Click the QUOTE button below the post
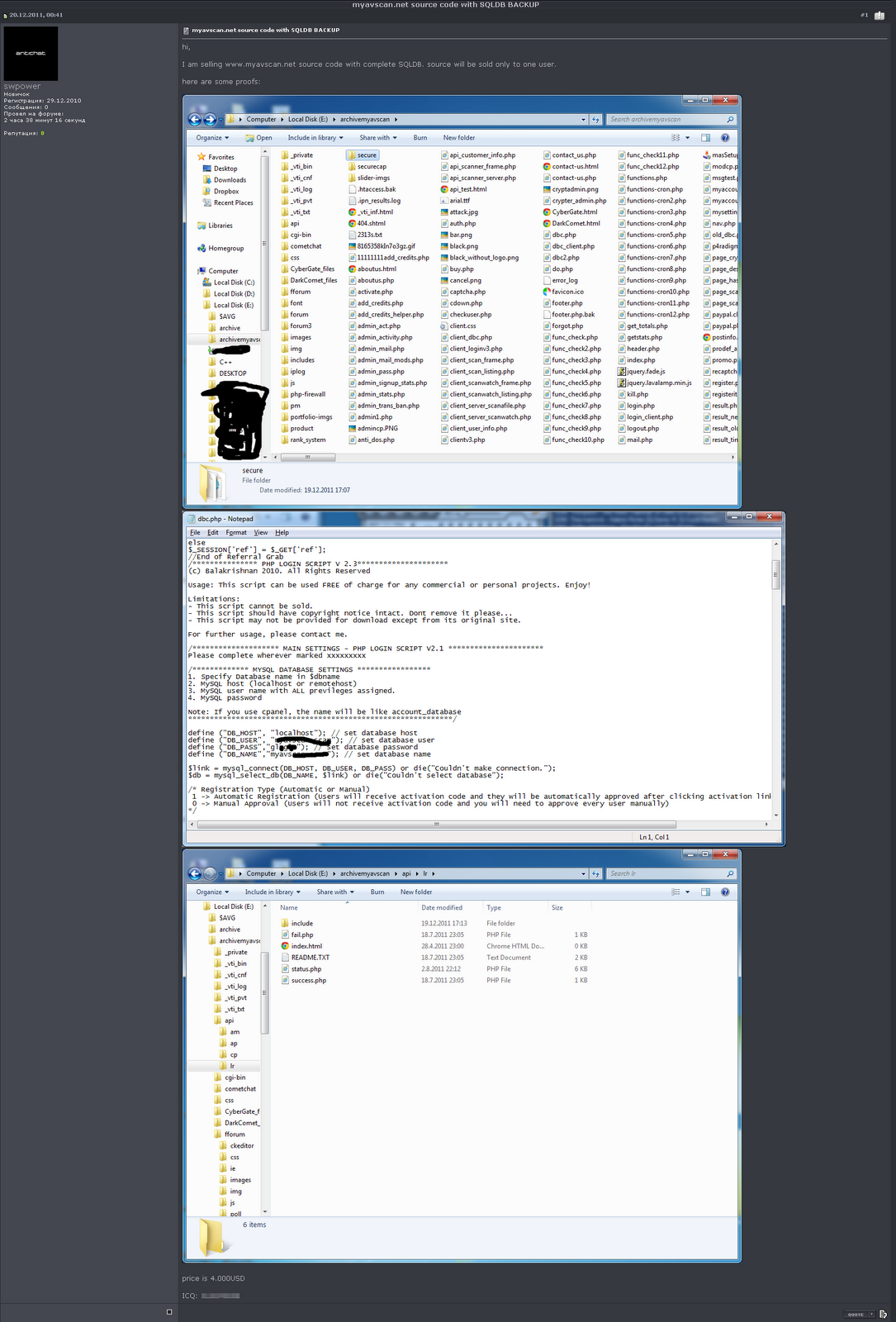 (856, 1314)
